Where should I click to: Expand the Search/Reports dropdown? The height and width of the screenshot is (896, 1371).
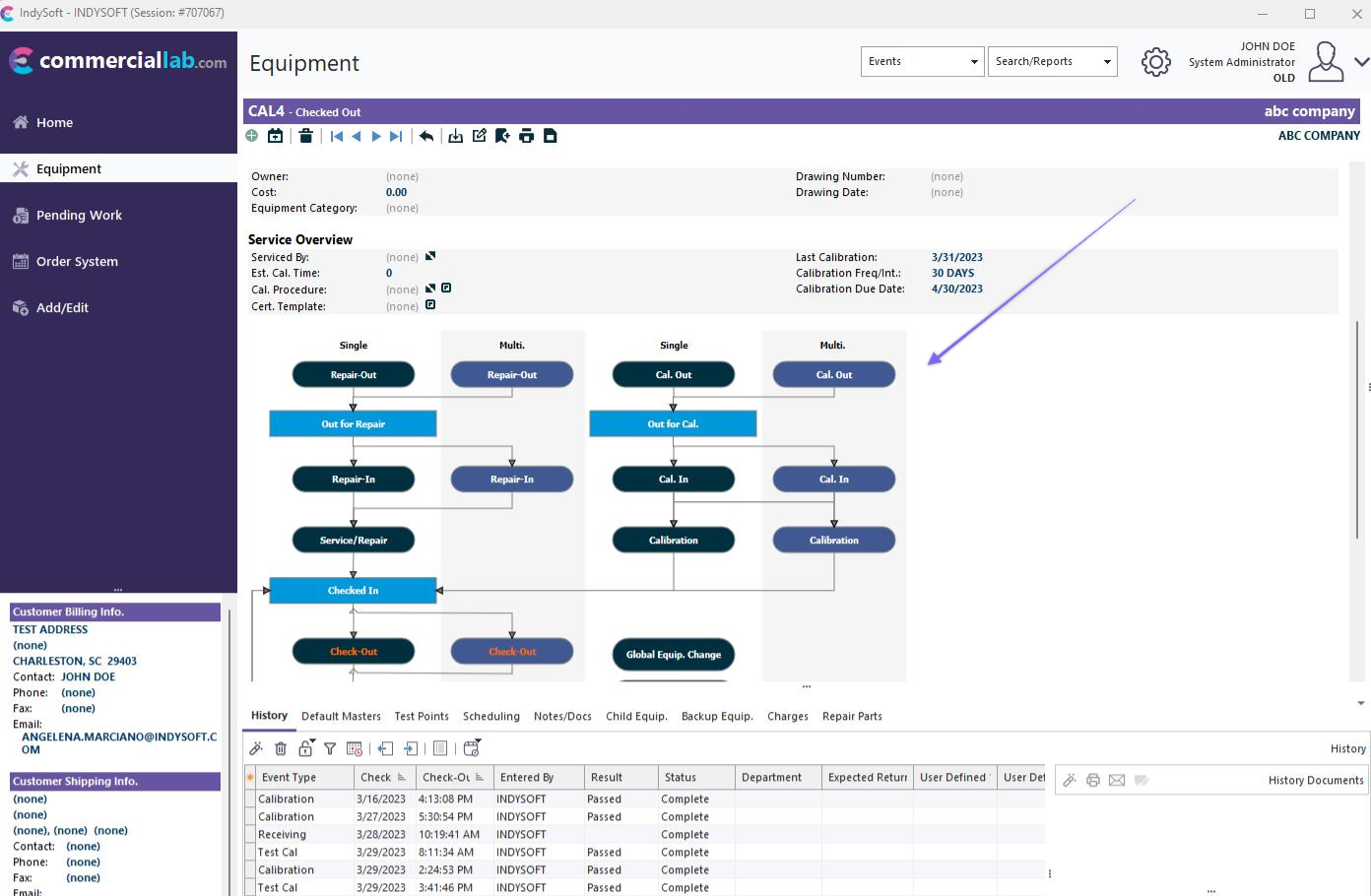coord(1052,61)
